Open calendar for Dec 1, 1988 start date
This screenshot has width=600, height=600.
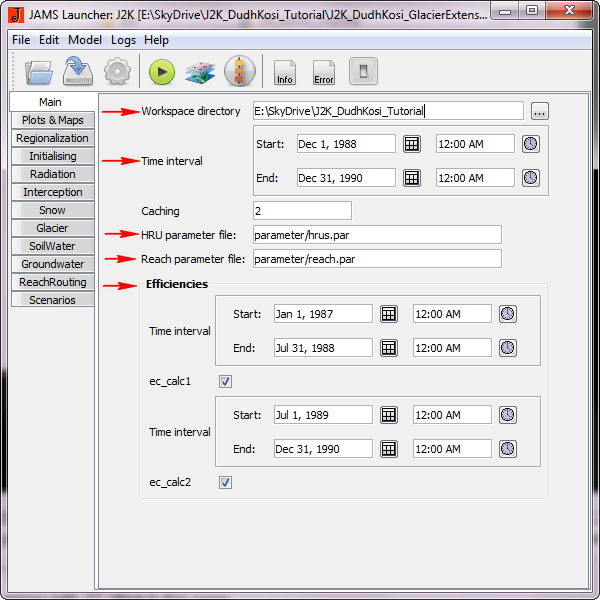(x=411, y=144)
